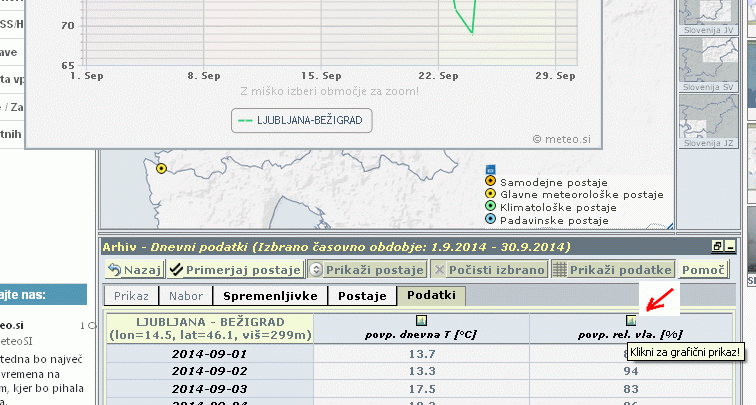
Task: Click the Padavinske postaje legend marker
Action: (x=490, y=220)
